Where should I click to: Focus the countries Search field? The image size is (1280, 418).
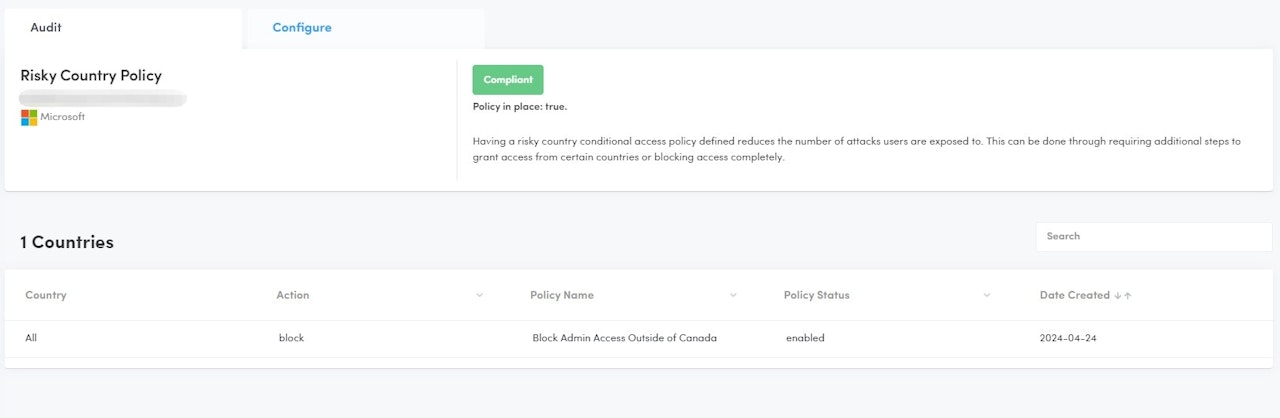click(x=1153, y=237)
